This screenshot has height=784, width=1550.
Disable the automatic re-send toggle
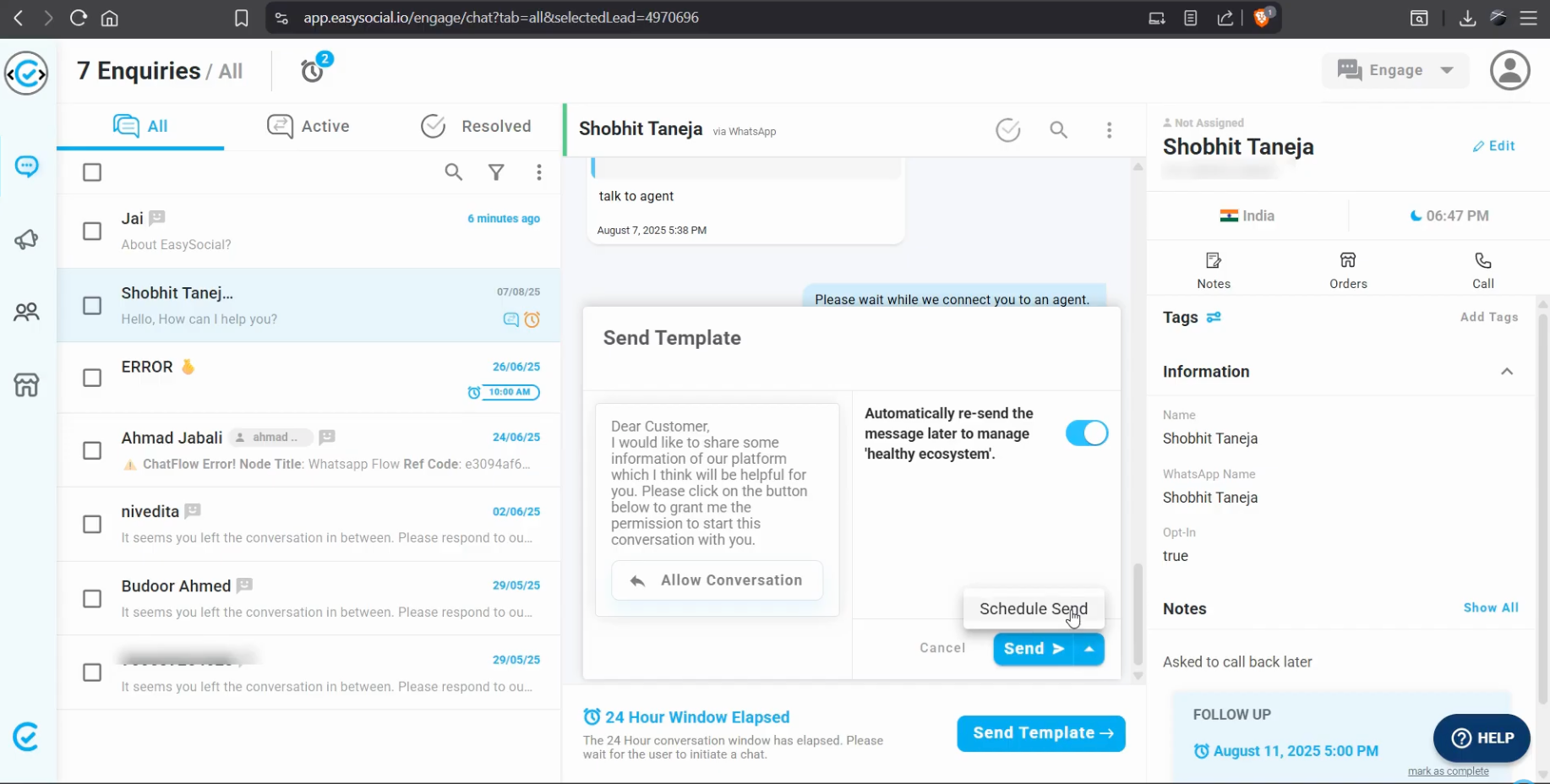[x=1086, y=433]
